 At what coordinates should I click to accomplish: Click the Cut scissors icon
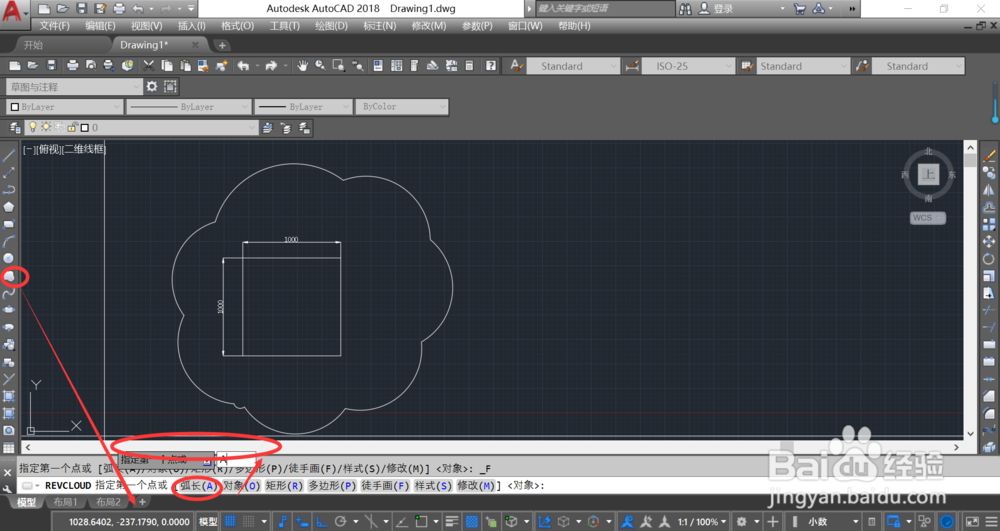pyautogui.click(x=149, y=66)
